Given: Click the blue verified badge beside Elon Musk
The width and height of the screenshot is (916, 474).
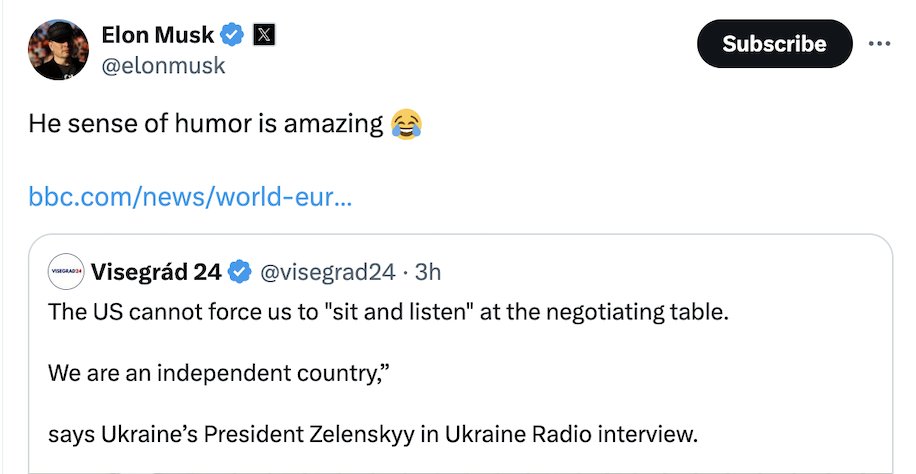Looking at the screenshot, I should click(232, 36).
